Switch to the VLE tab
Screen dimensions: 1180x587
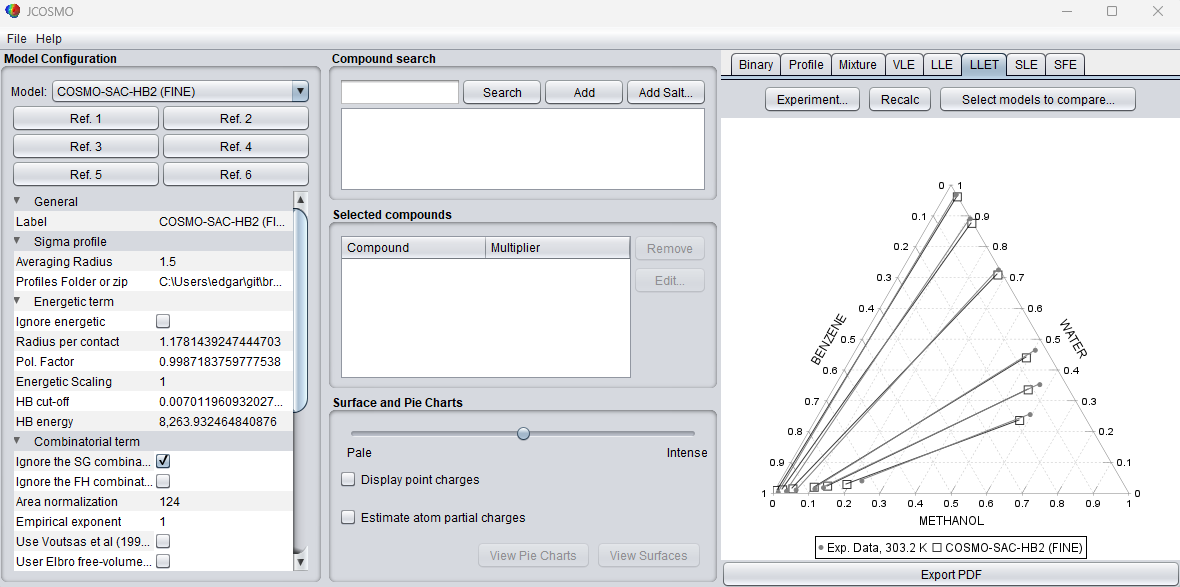pyautogui.click(x=904, y=65)
